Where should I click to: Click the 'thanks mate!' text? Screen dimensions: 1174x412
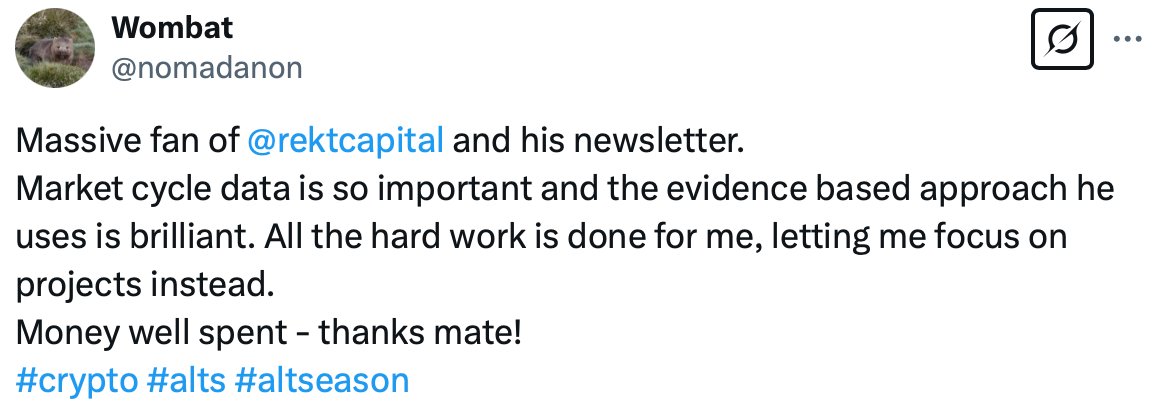pos(420,332)
